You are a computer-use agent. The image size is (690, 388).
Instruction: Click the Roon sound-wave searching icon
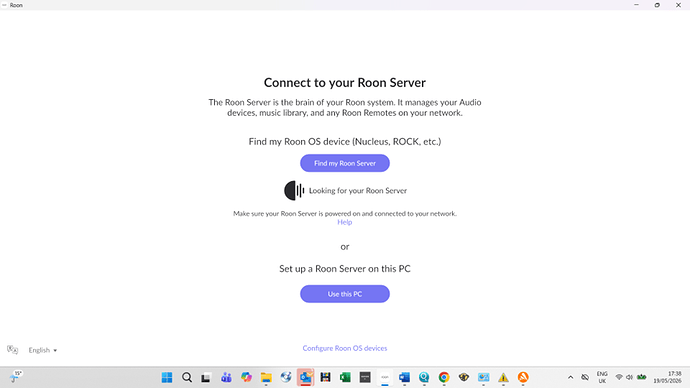294,190
